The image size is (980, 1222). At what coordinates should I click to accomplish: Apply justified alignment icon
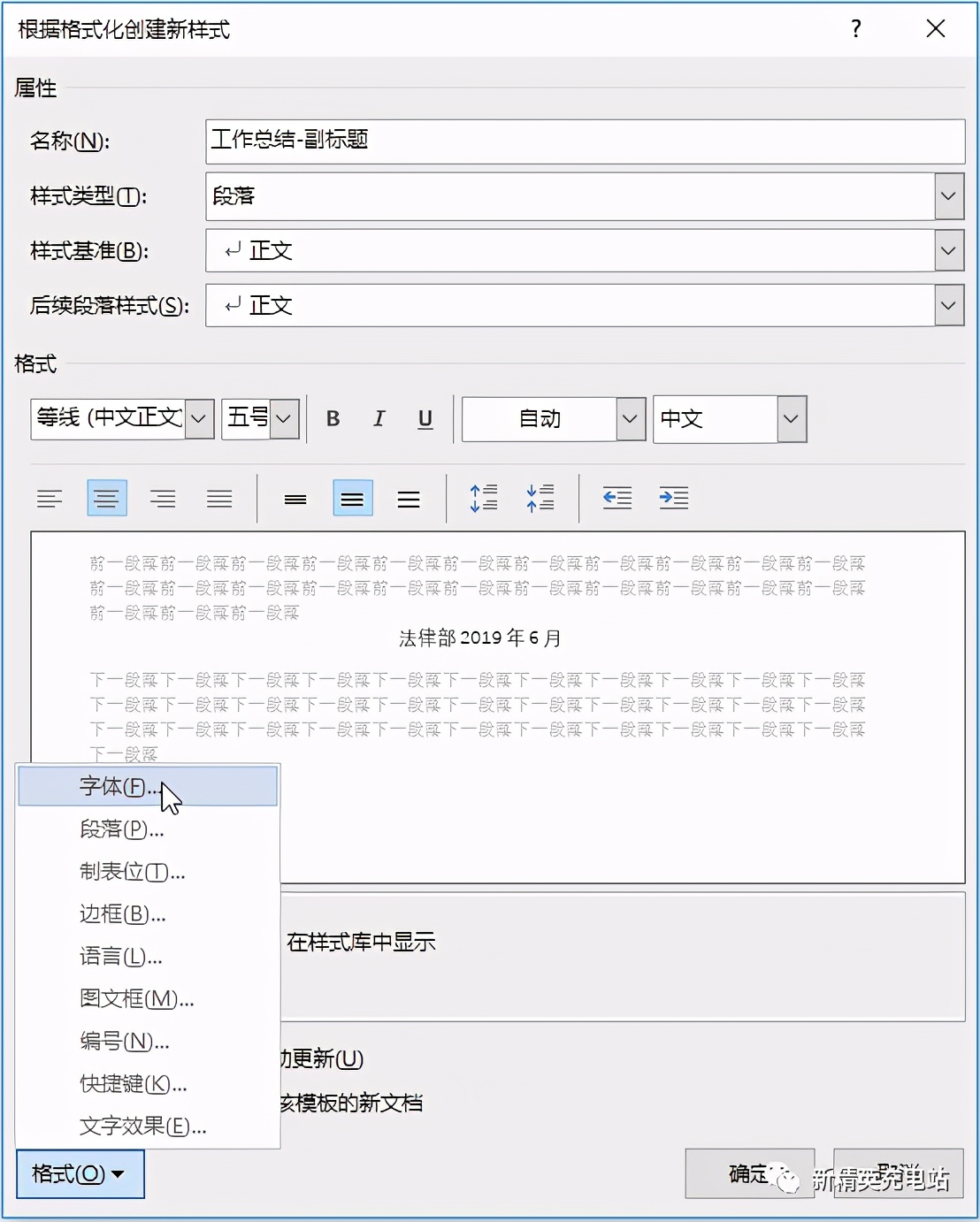[x=219, y=499]
